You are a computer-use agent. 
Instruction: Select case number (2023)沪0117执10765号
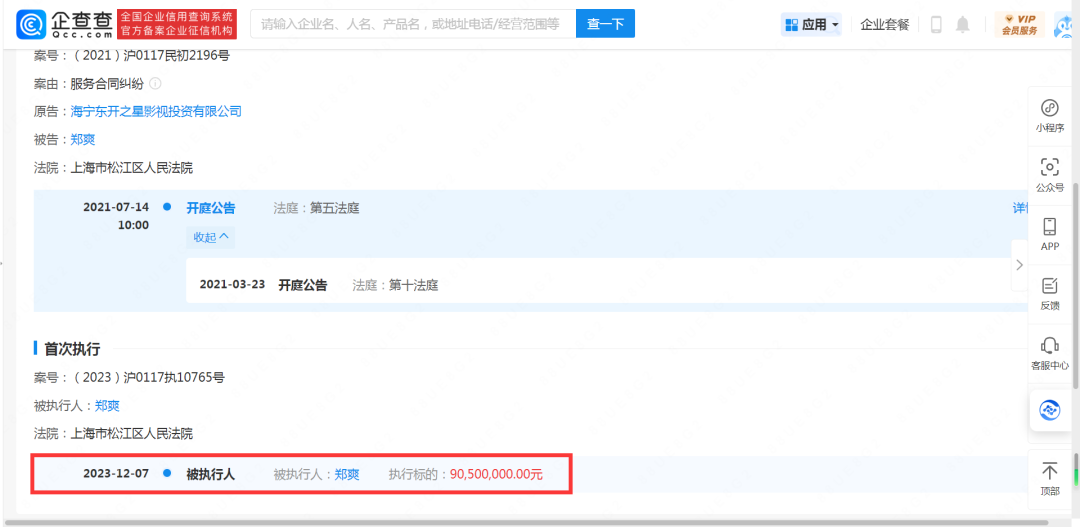point(149,377)
